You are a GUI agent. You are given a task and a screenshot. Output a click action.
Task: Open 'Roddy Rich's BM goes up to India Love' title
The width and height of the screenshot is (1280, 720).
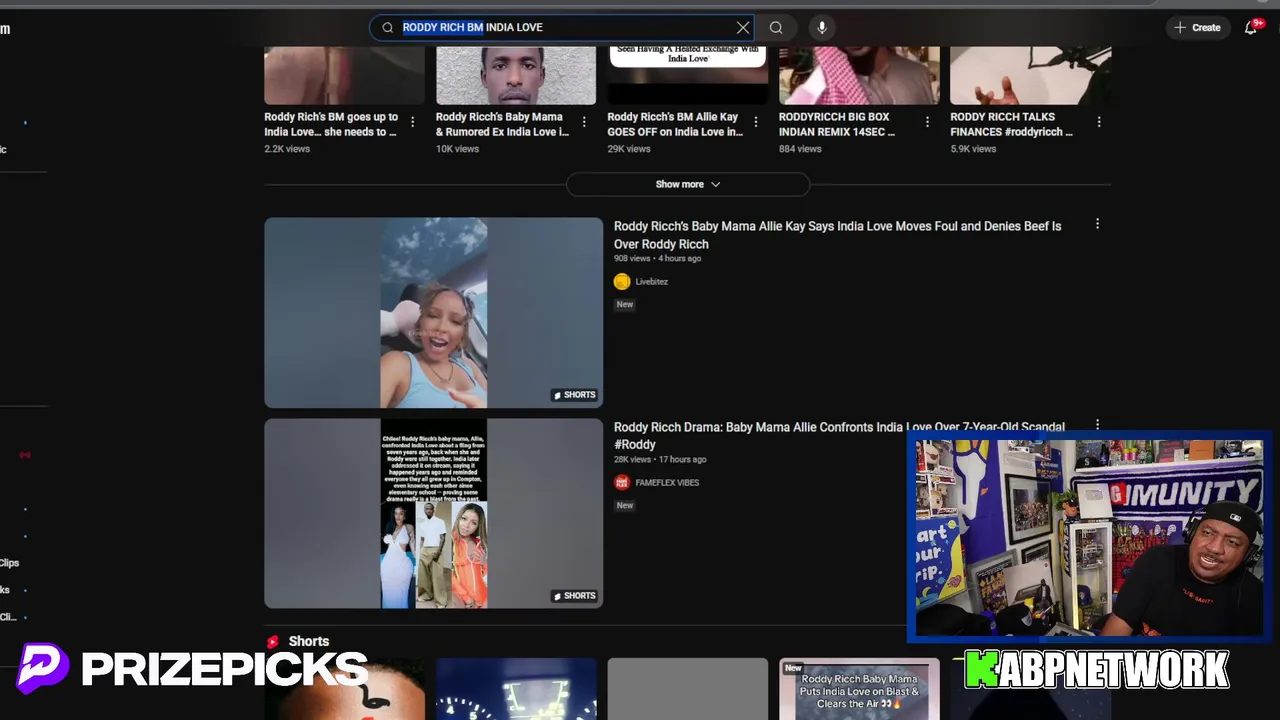click(331, 124)
